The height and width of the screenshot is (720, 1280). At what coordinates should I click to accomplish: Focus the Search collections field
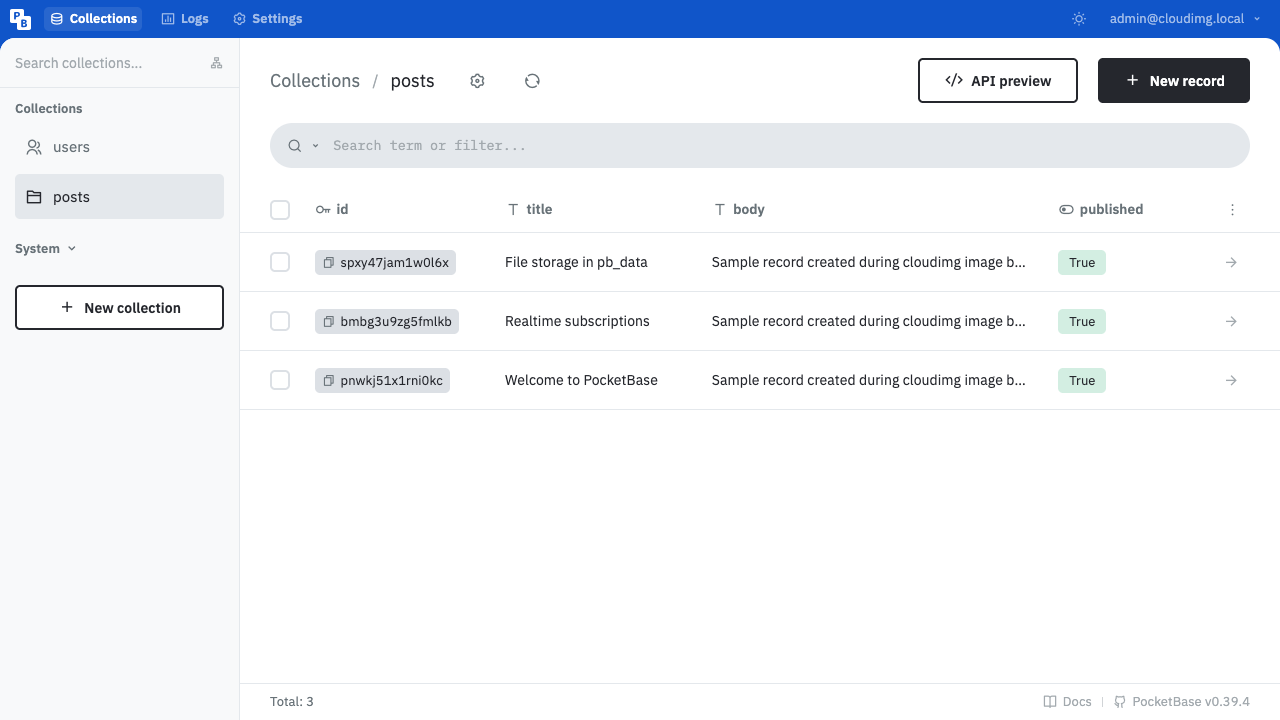click(105, 63)
